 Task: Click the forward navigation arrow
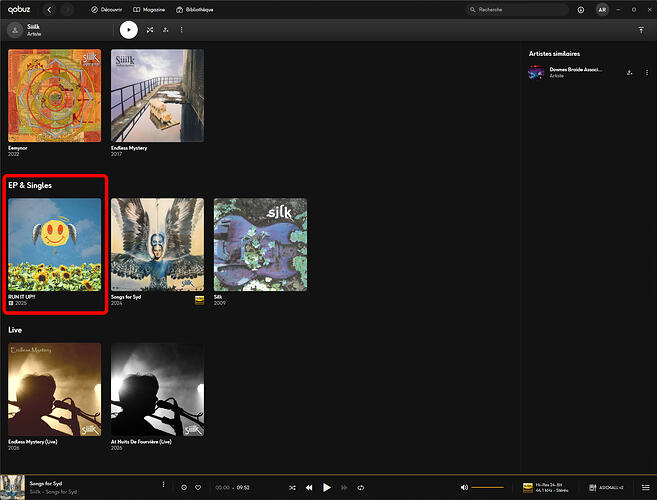pos(67,10)
